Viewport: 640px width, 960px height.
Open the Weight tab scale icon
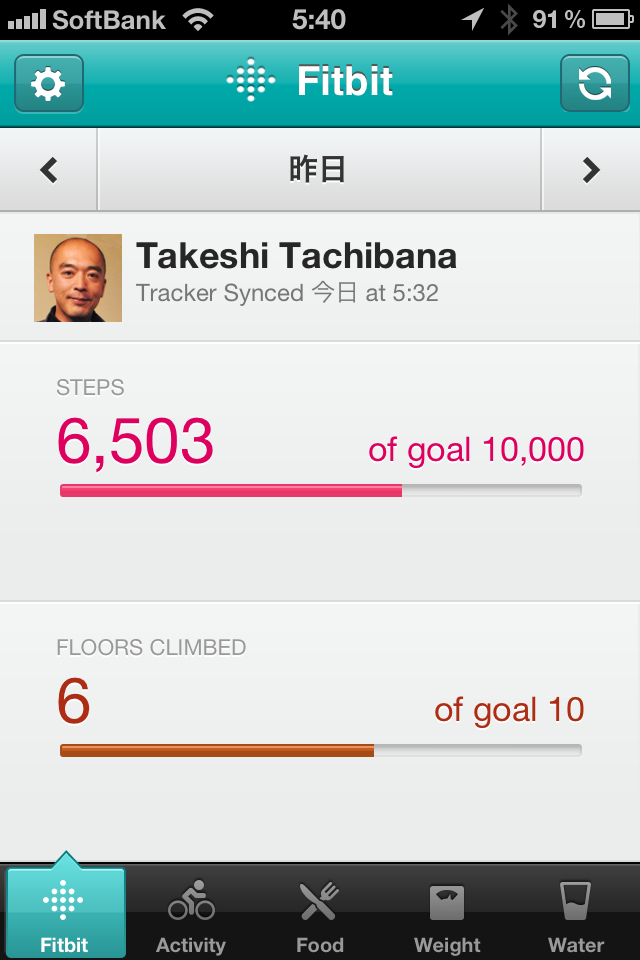pyautogui.click(x=447, y=903)
